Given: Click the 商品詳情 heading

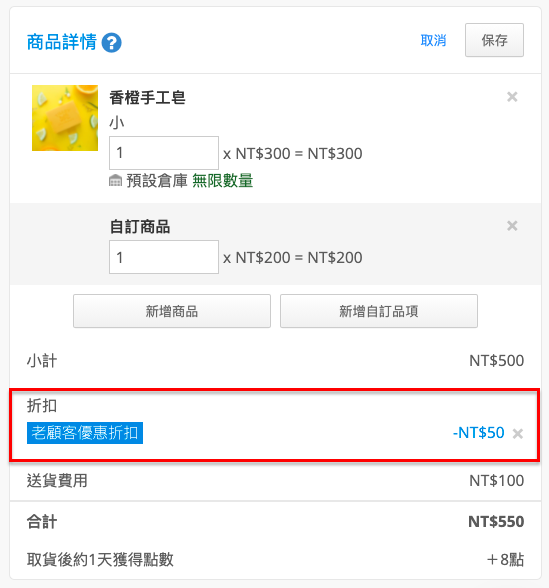Looking at the screenshot, I should pyautogui.click(x=62, y=42).
